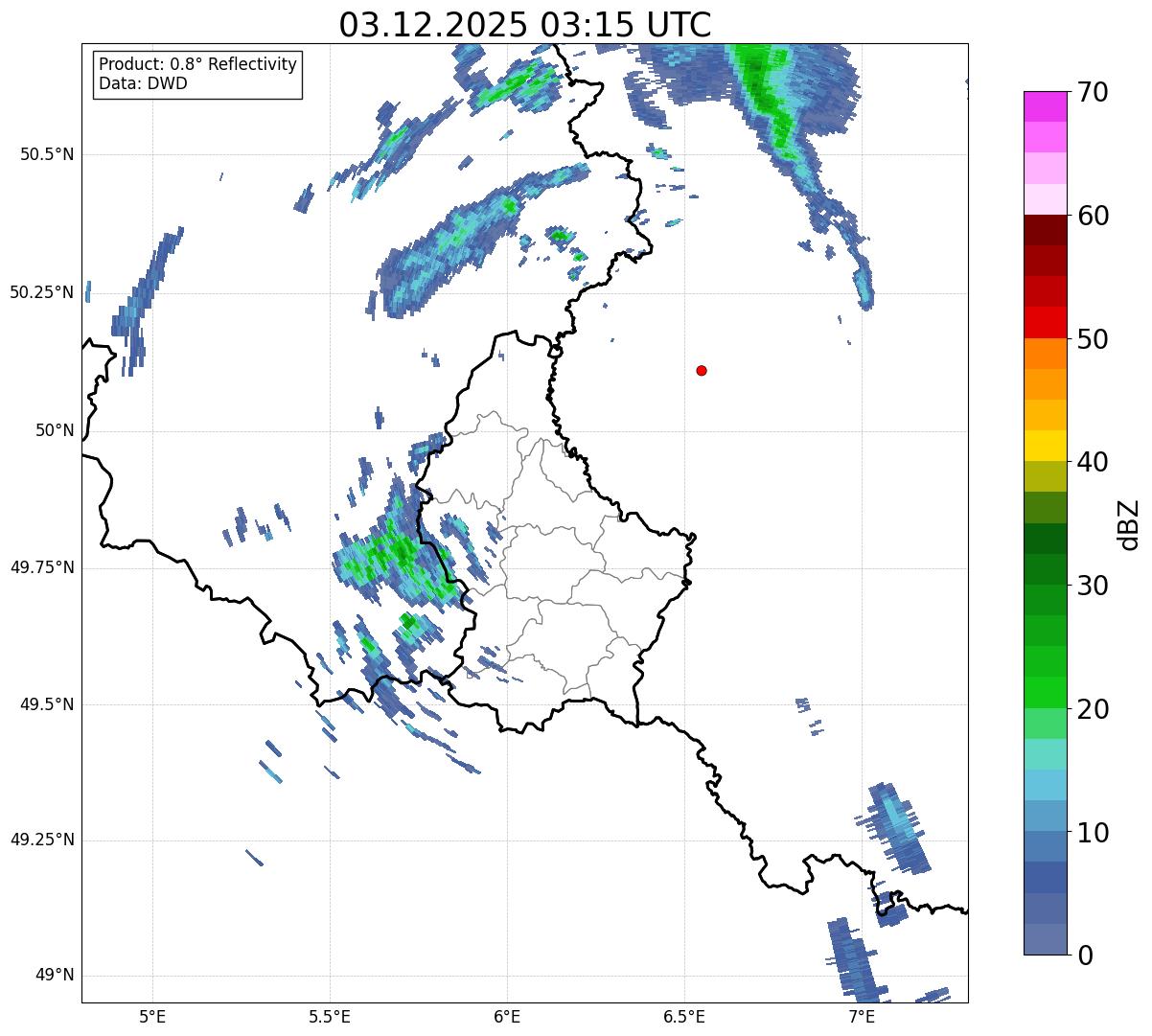
Task: Click the 49°N latitude axis label
Action: coord(54,976)
